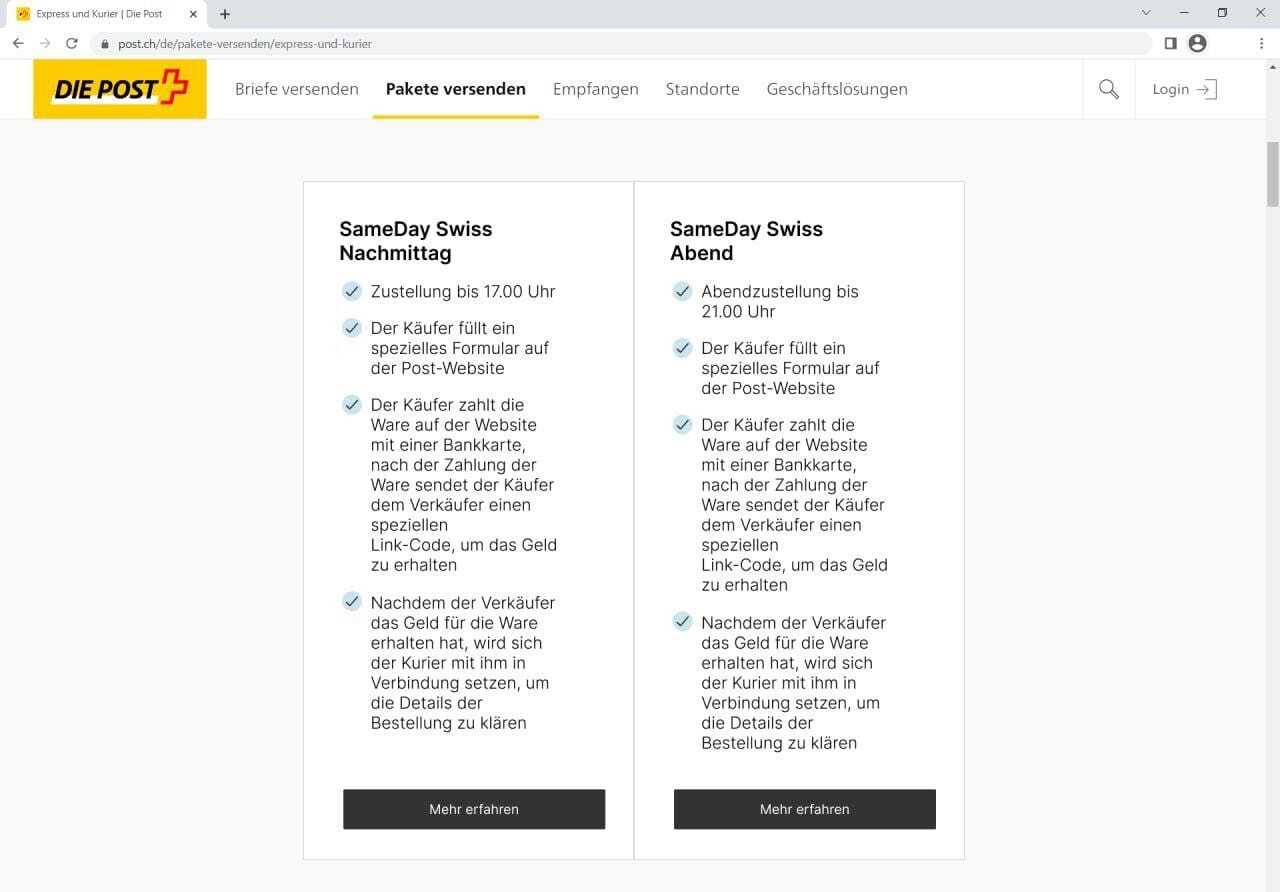Viewport: 1280px width, 892px height.
Task: Click the SameDay Swiss Nachmittag heading
Action: coord(416,241)
